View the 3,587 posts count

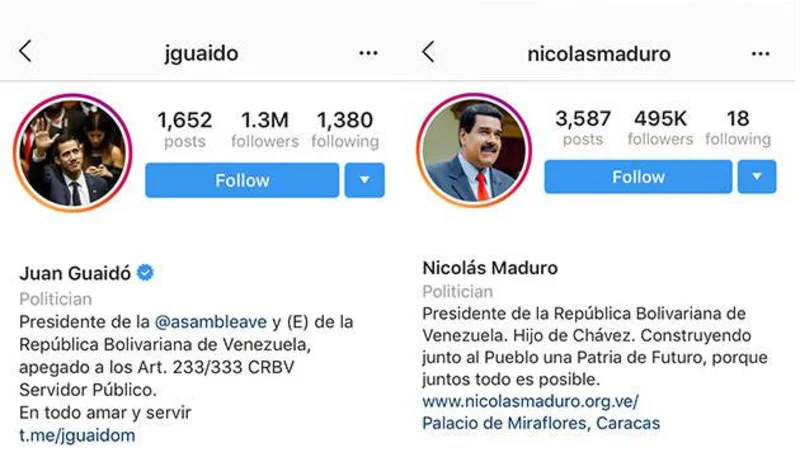coord(583,128)
